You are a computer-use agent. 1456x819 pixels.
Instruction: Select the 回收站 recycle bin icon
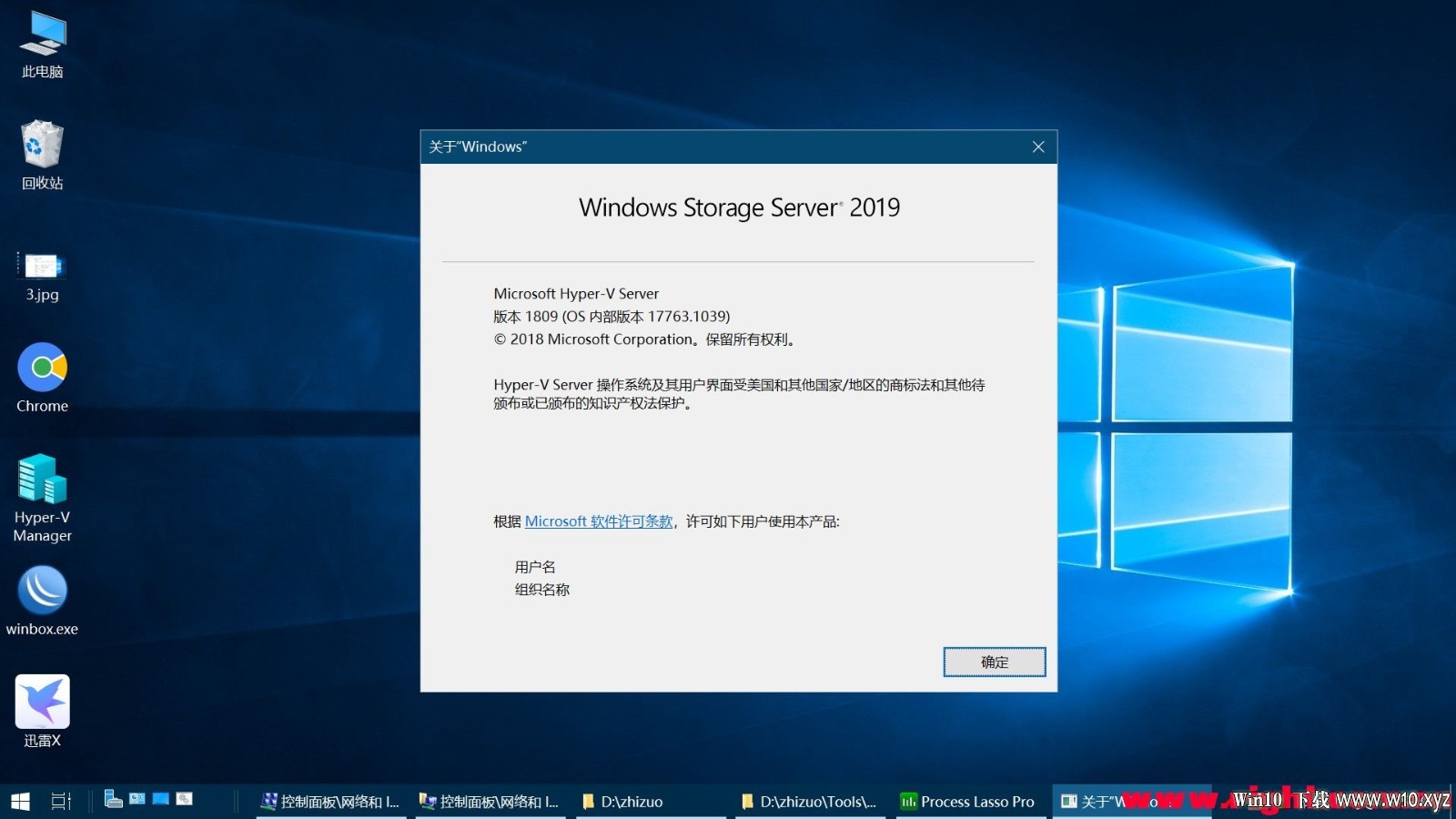[43, 155]
